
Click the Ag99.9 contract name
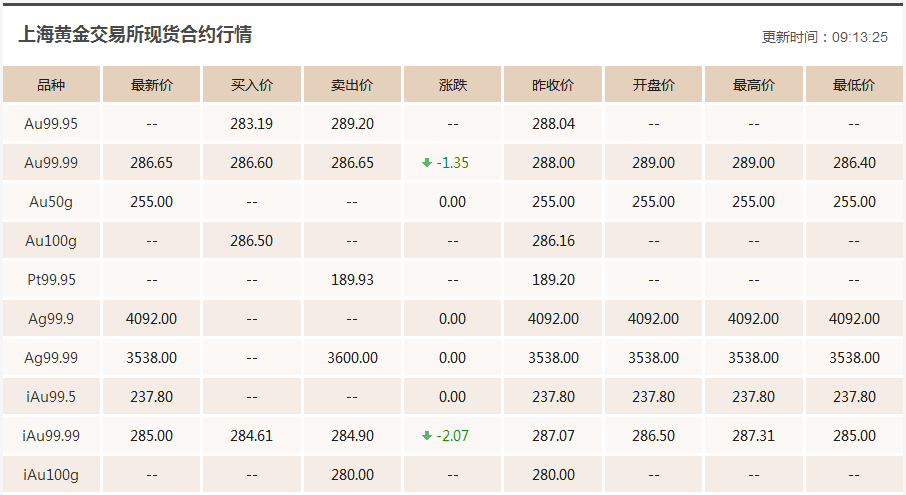(x=51, y=319)
